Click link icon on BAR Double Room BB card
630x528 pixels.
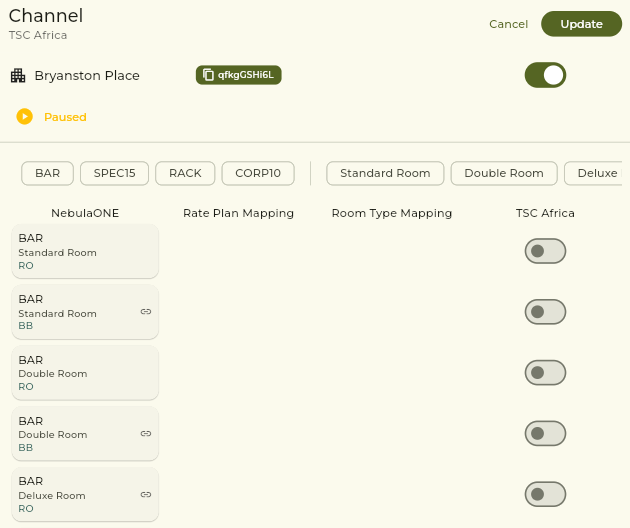(146, 433)
